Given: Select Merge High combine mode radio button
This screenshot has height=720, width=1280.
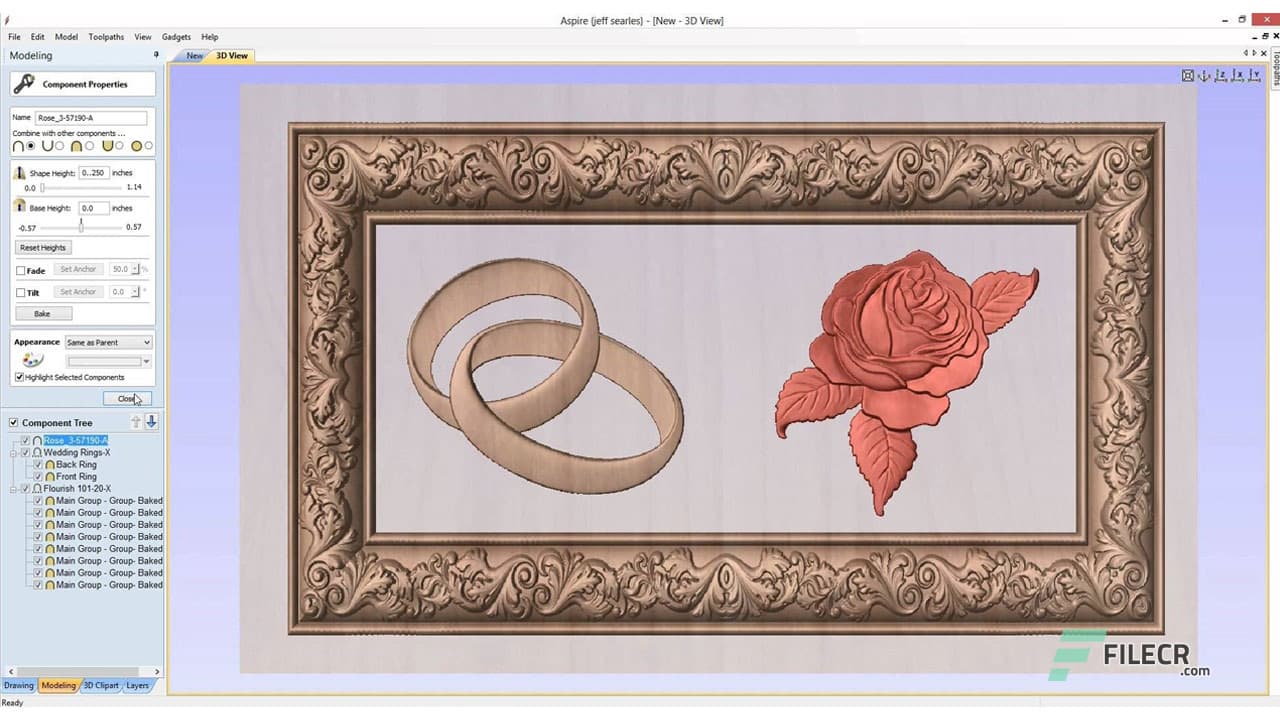Looking at the screenshot, I should coord(90,146).
